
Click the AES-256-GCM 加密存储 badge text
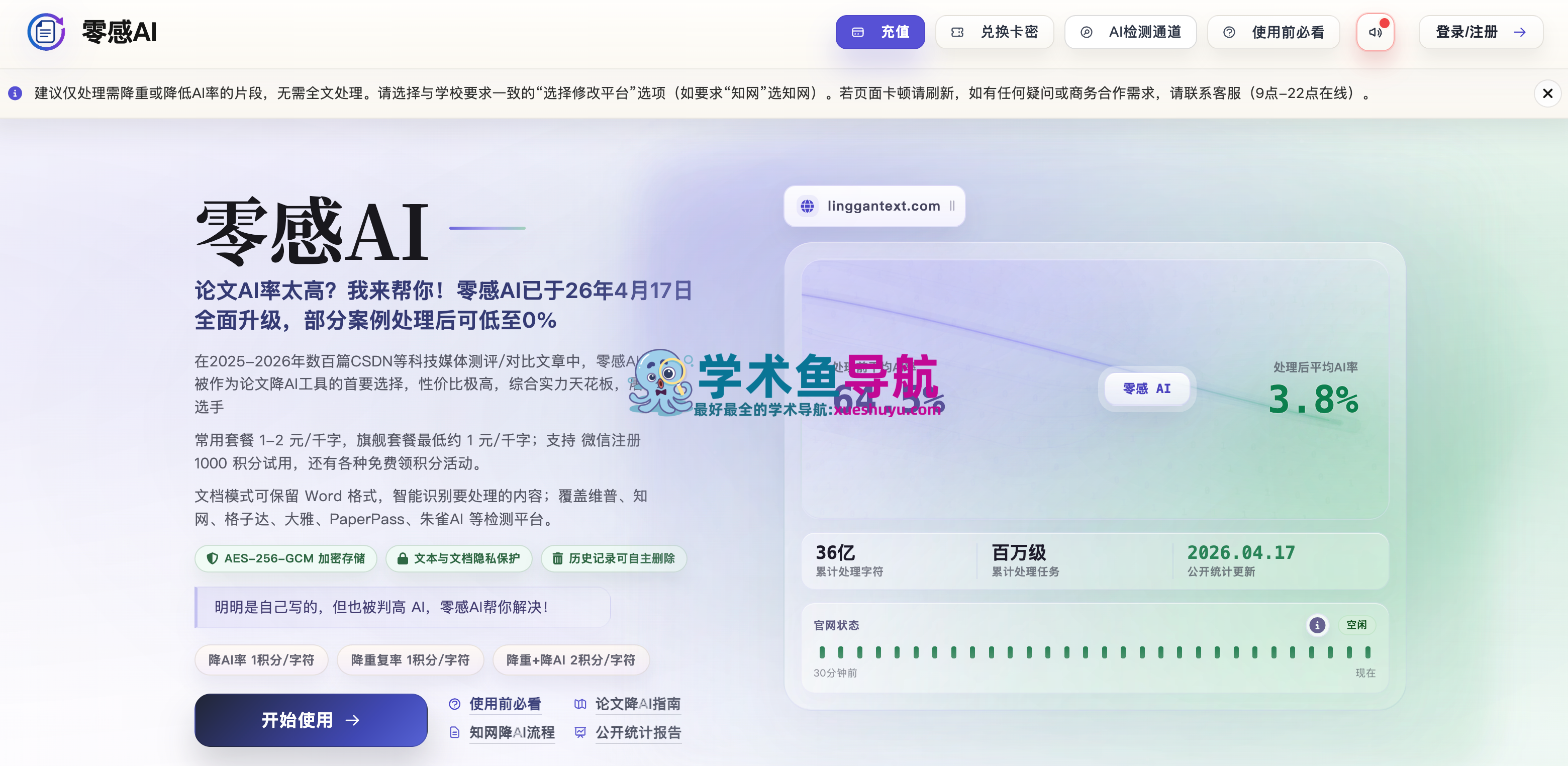[x=295, y=558]
